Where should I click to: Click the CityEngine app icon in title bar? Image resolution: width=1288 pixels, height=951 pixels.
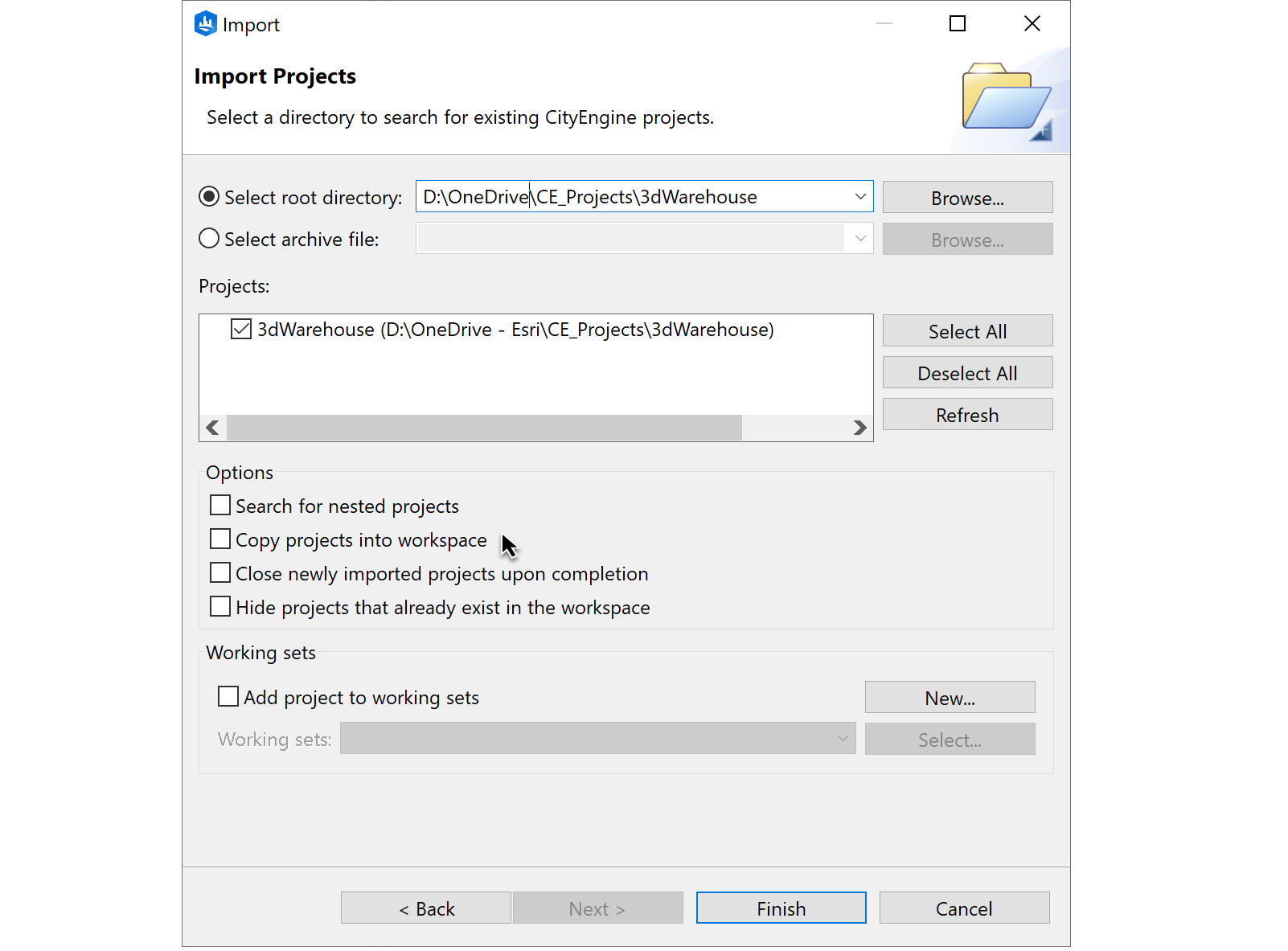click(x=206, y=24)
